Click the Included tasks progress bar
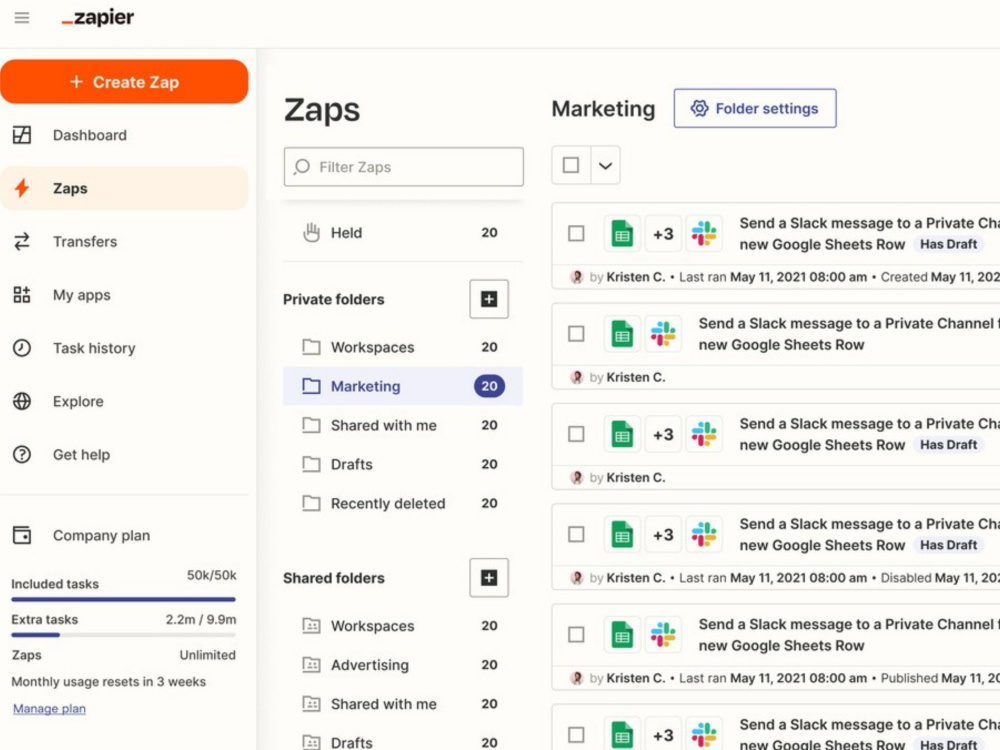 coord(124,599)
